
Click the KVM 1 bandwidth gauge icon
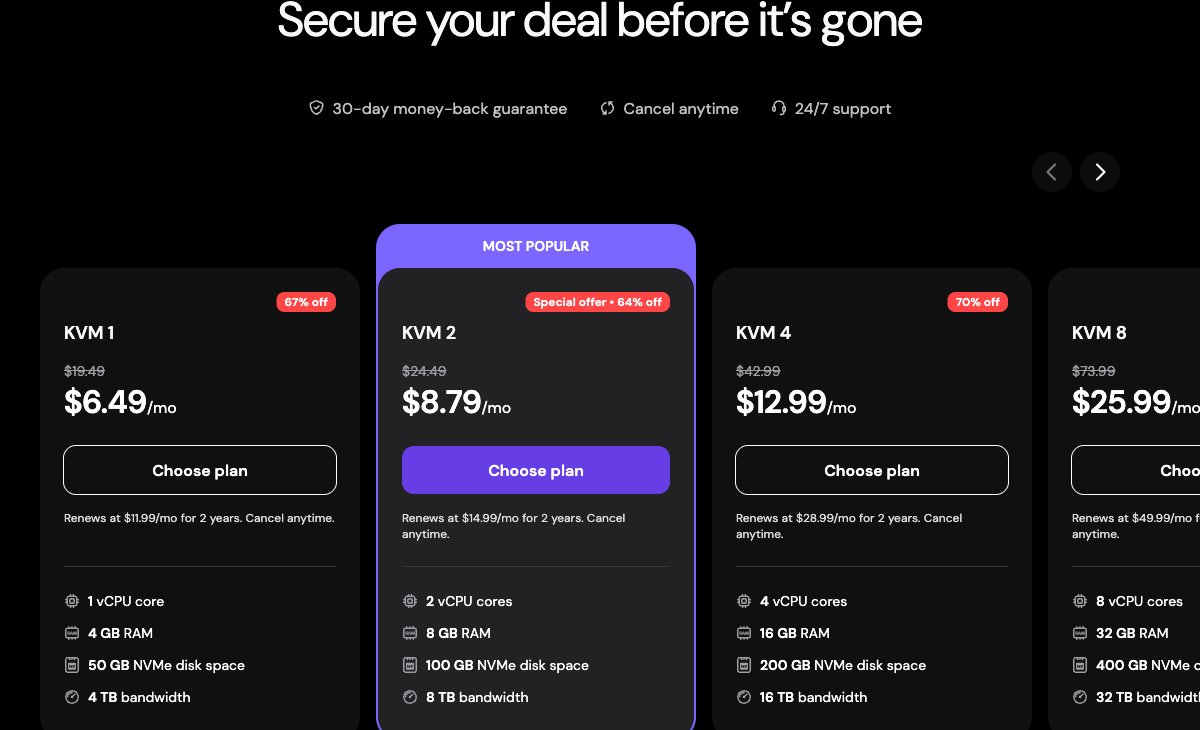coord(72,697)
